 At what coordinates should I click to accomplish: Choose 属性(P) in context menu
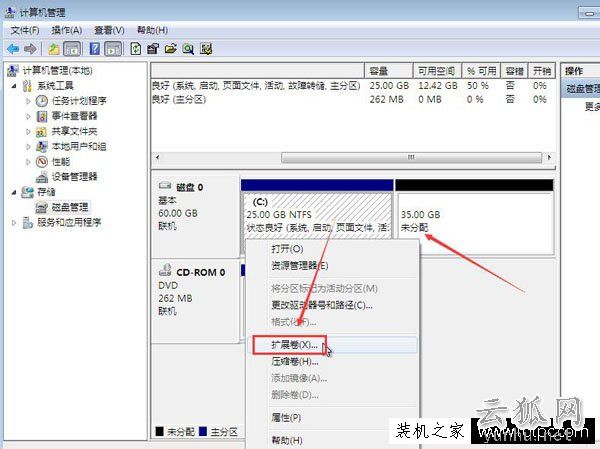coord(332,418)
